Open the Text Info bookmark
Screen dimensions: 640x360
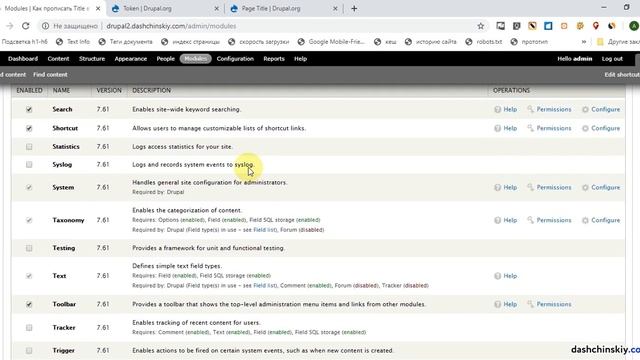click(x=73, y=42)
